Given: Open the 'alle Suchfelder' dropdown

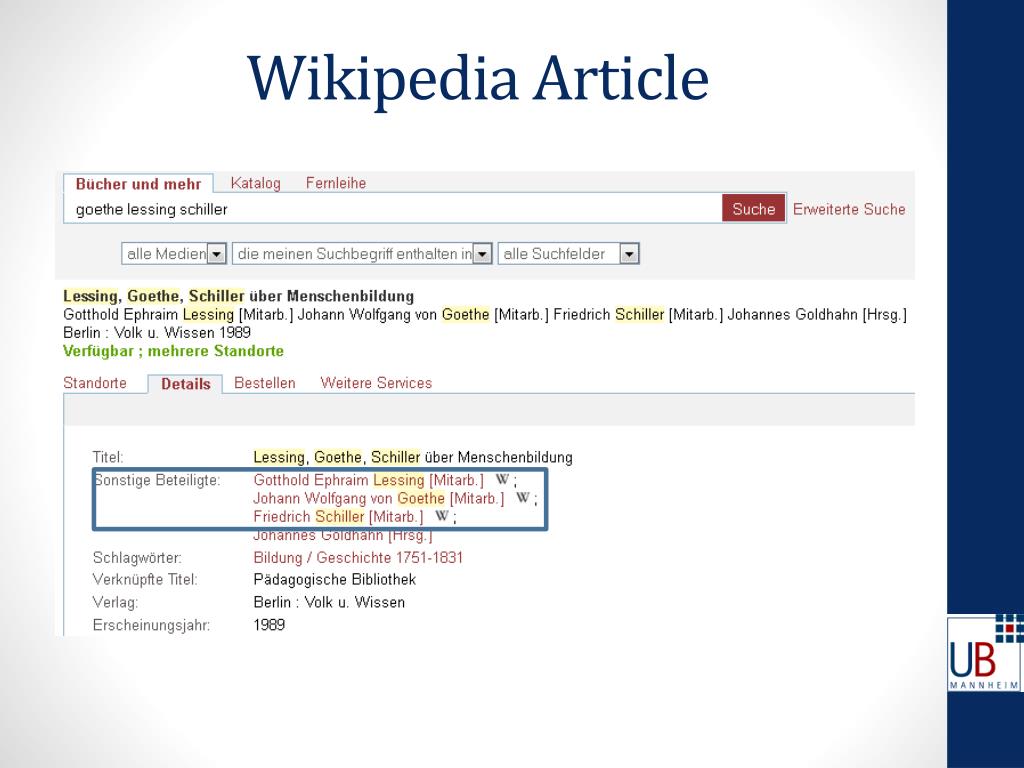Looking at the screenshot, I should click(x=568, y=253).
